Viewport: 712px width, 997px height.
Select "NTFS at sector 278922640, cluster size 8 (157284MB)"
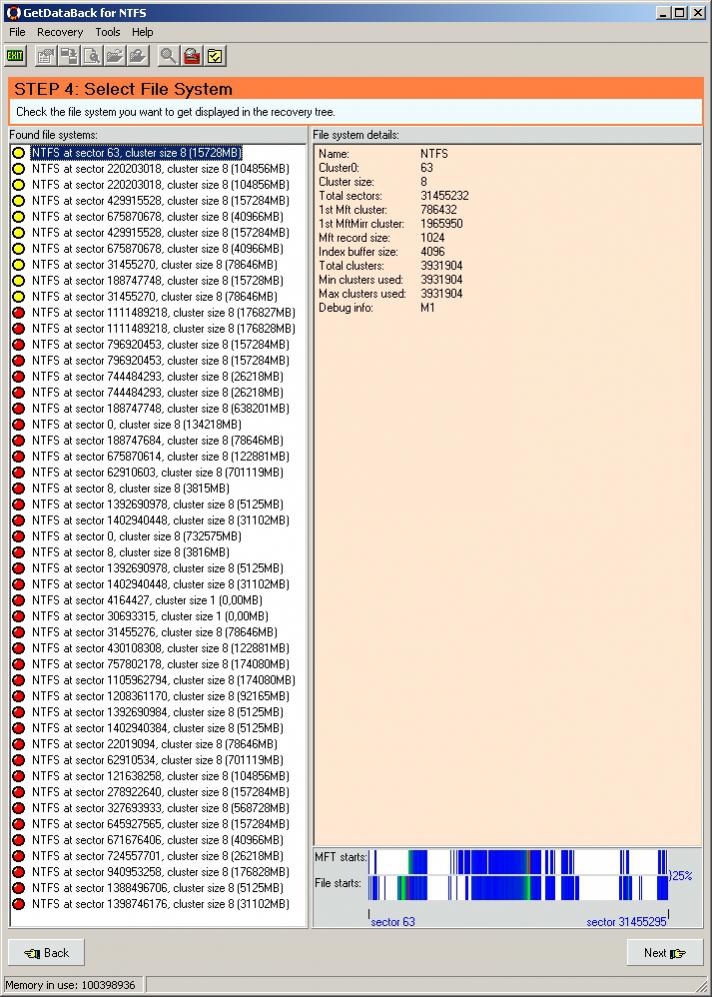pos(160,792)
